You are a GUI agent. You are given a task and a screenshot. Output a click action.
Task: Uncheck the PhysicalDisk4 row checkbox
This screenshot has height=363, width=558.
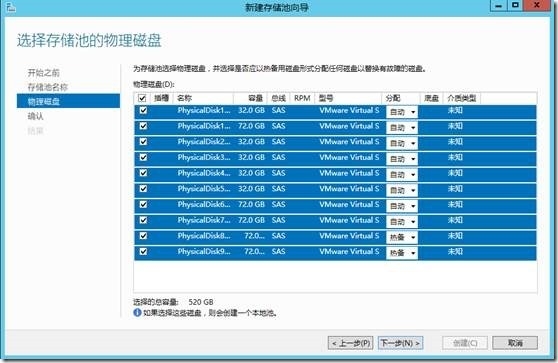pos(143,173)
